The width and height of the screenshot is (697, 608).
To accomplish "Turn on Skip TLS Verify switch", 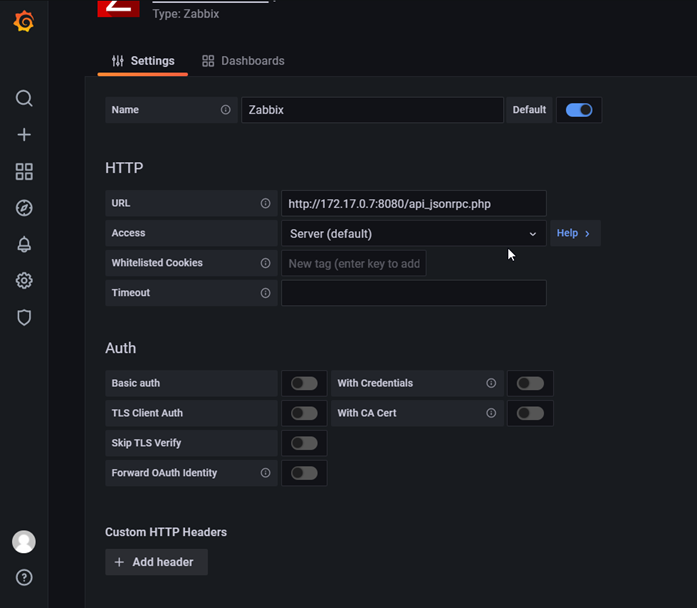I will click(x=304, y=443).
